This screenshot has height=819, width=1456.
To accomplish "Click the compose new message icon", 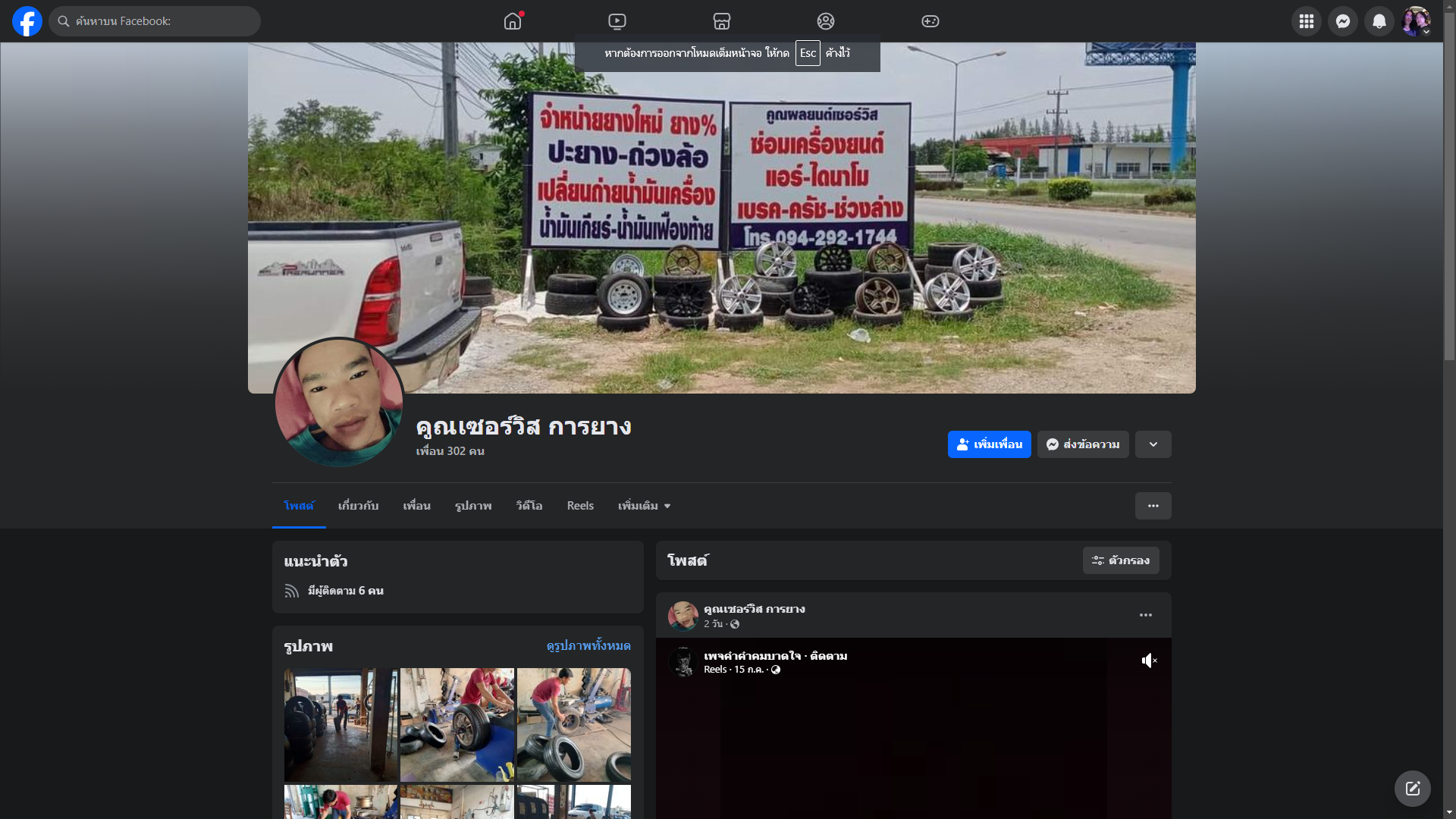I will 1412,789.
